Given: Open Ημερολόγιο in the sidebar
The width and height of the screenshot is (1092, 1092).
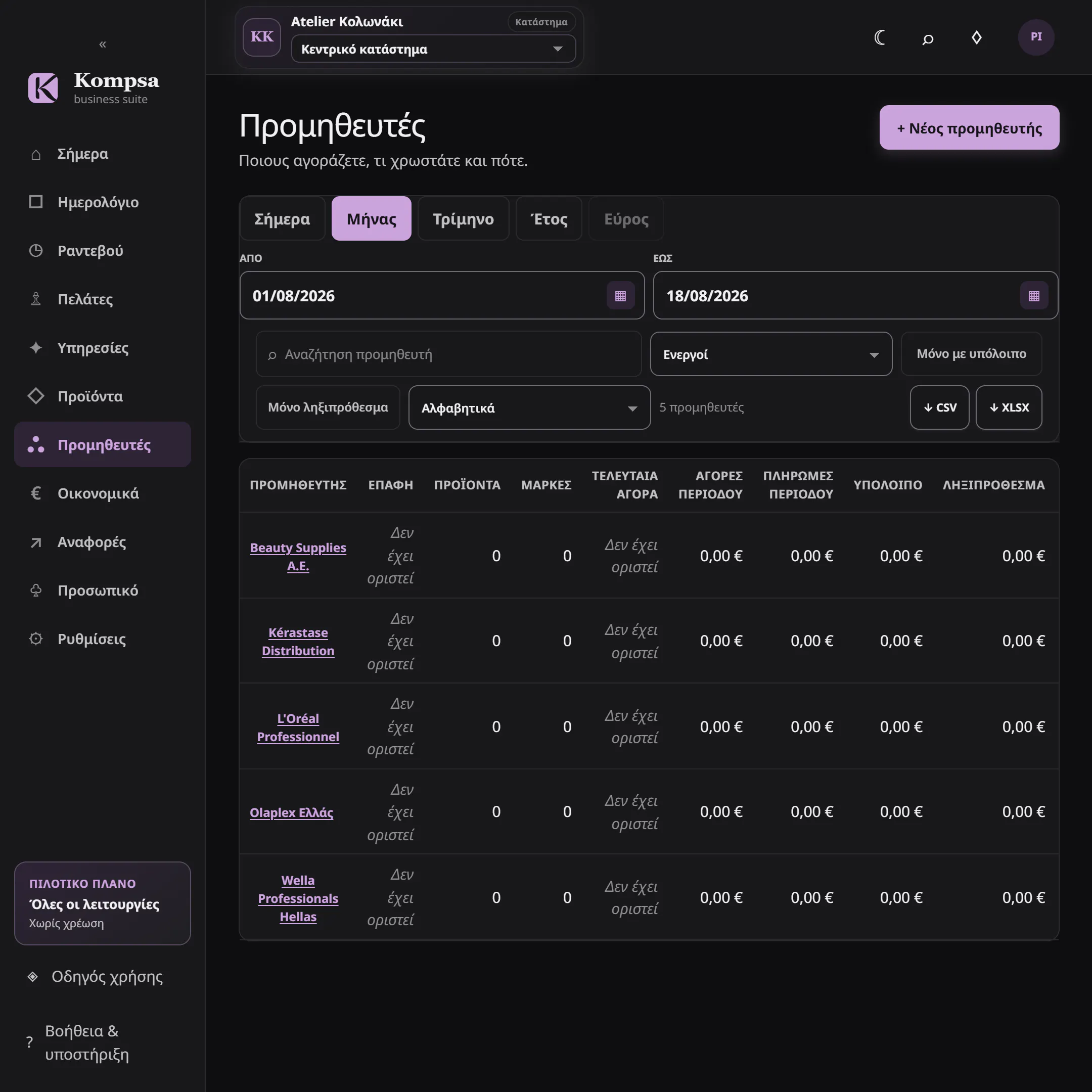Looking at the screenshot, I should [102, 202].
